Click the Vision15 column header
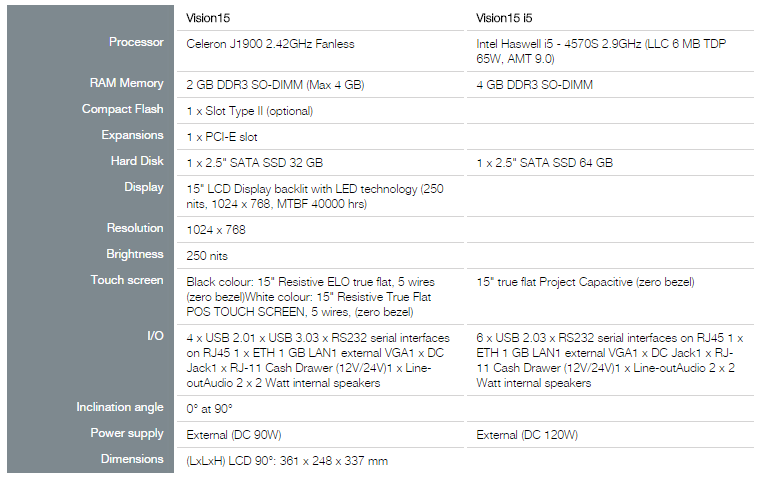The image size is (771, 479). [208, 18]
